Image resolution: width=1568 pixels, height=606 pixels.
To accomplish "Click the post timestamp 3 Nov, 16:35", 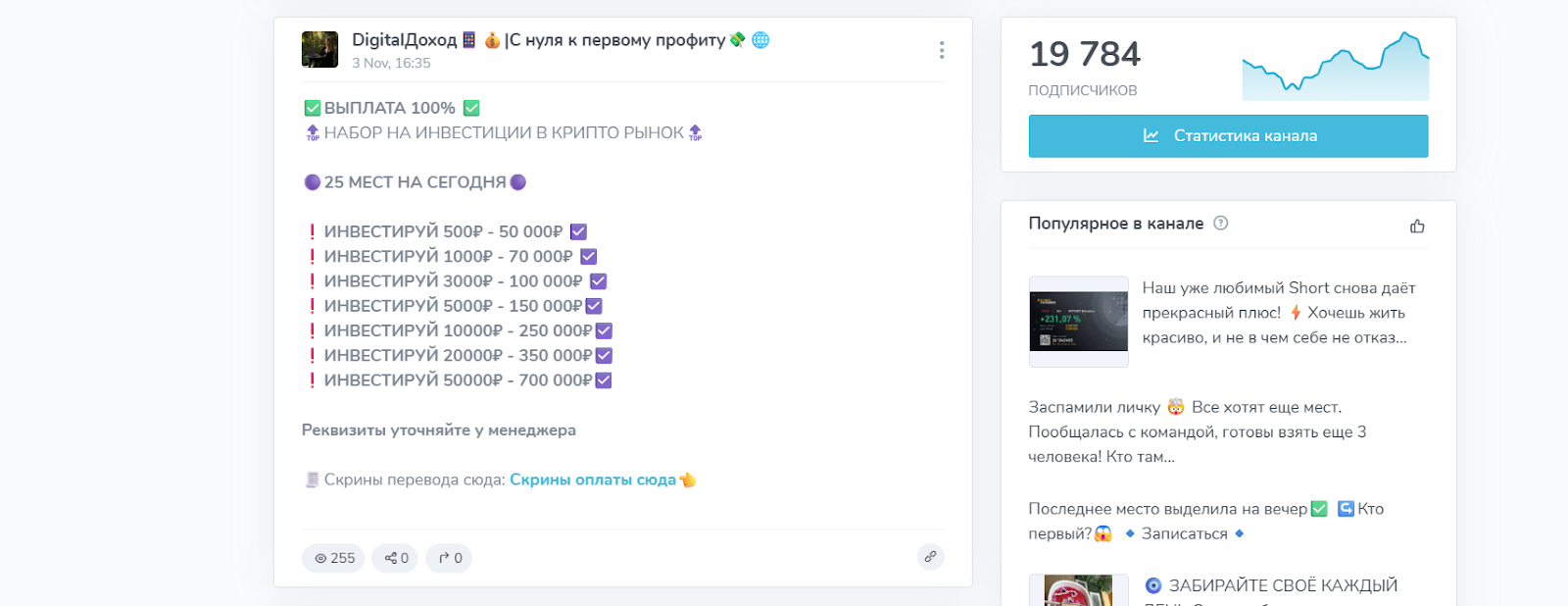I will pyautogui.click(x=391, y=63).
